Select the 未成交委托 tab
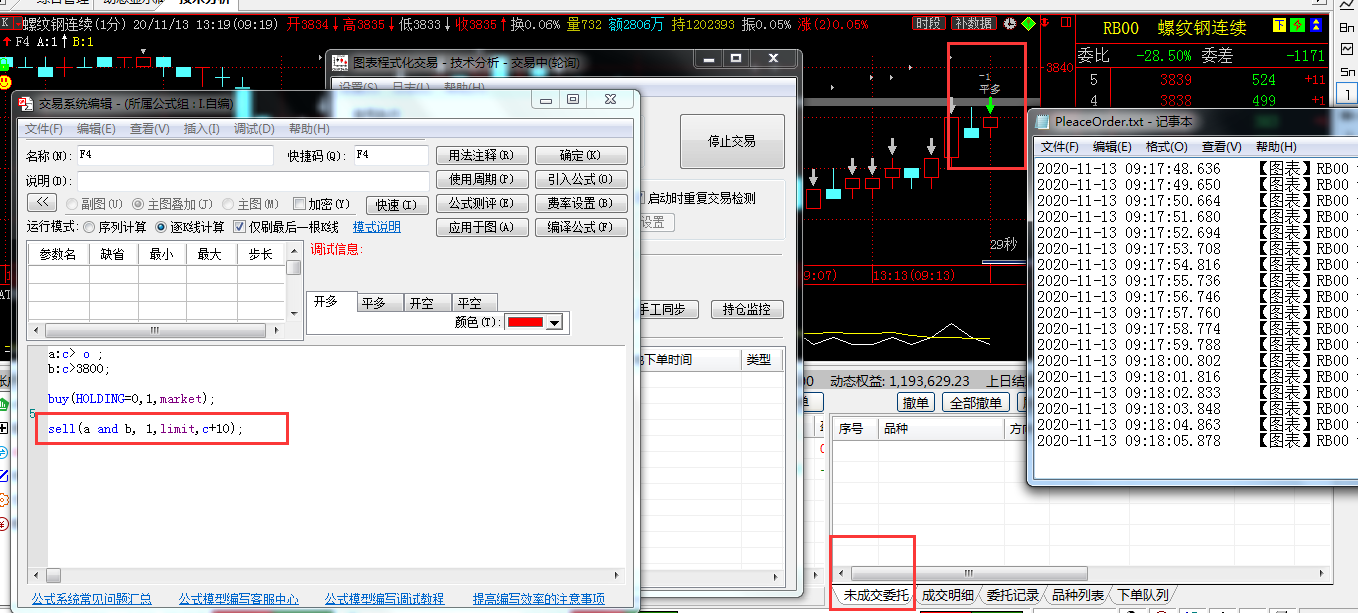 coord(875,595)
